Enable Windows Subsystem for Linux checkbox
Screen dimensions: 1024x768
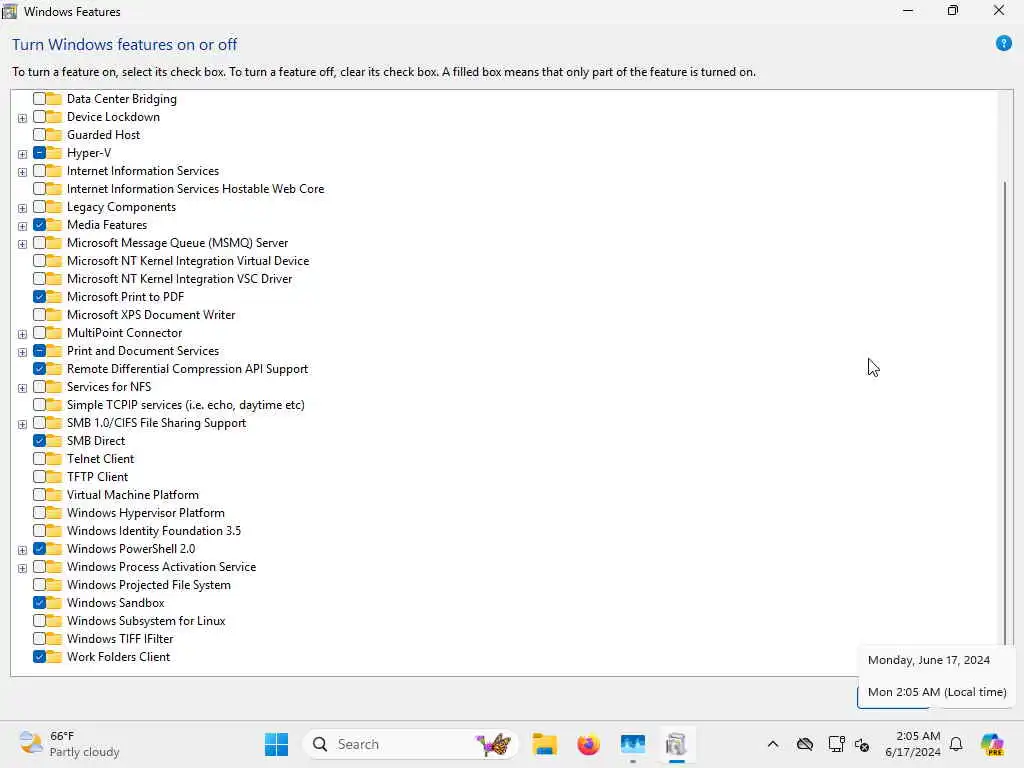[x=39, y=621]
